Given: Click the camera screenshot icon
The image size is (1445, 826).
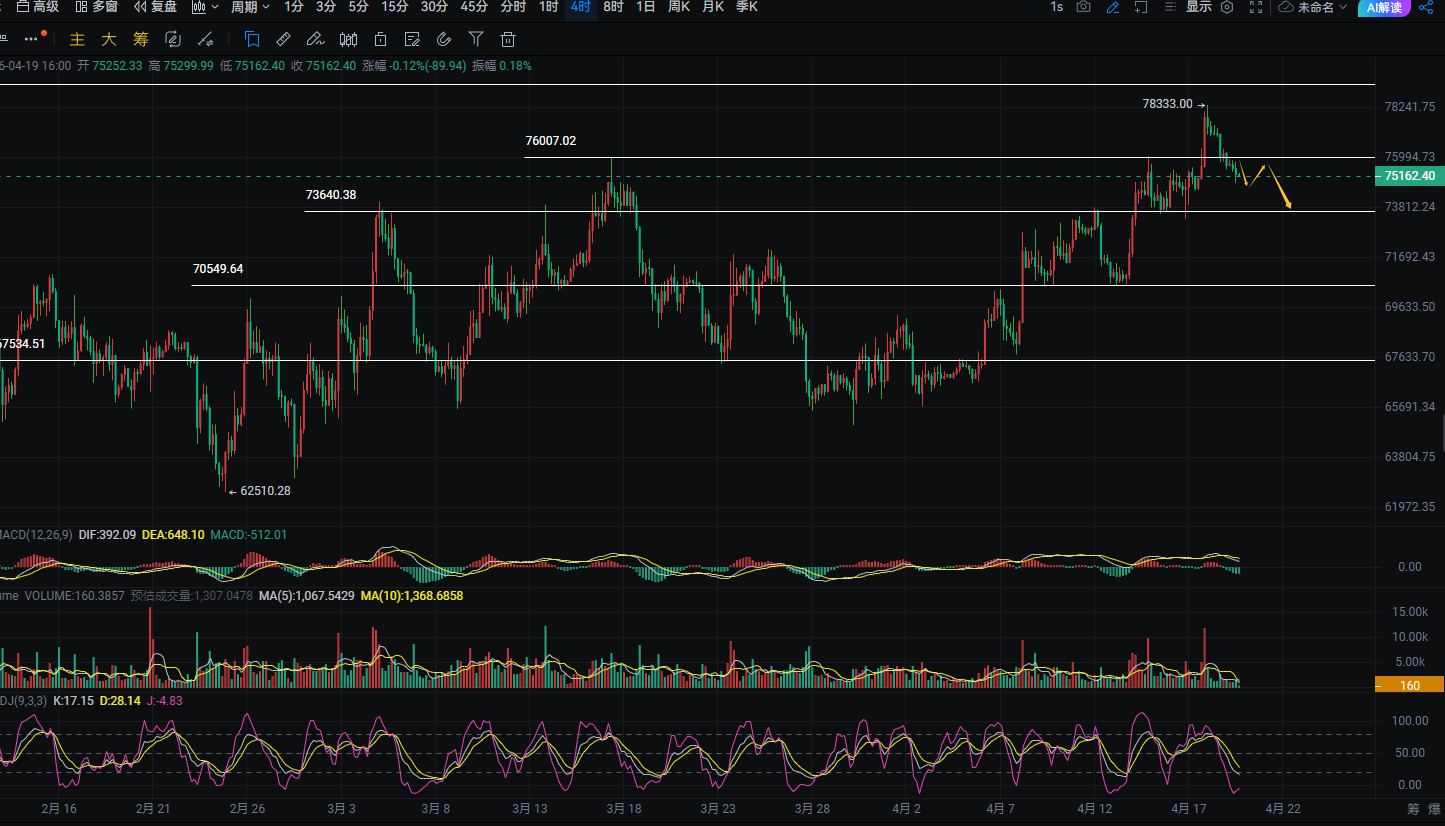Looking at the screenshot, I should (x=1083, y=7).
